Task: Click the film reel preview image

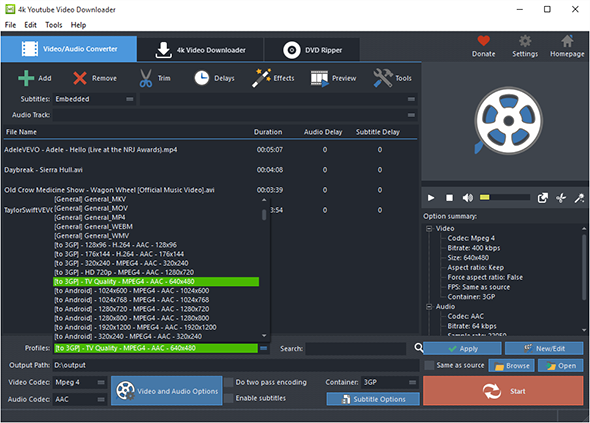Action: [508, 121]
